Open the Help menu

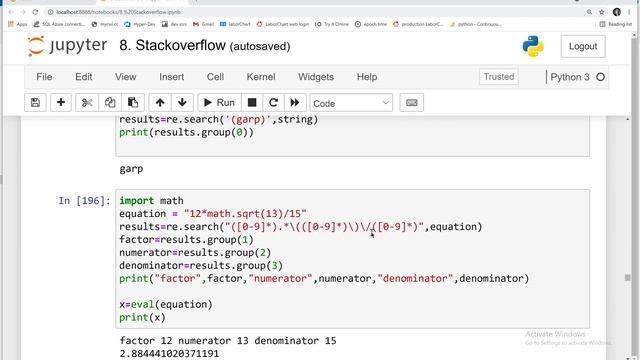pyautogui.click(x=367, y=77)
